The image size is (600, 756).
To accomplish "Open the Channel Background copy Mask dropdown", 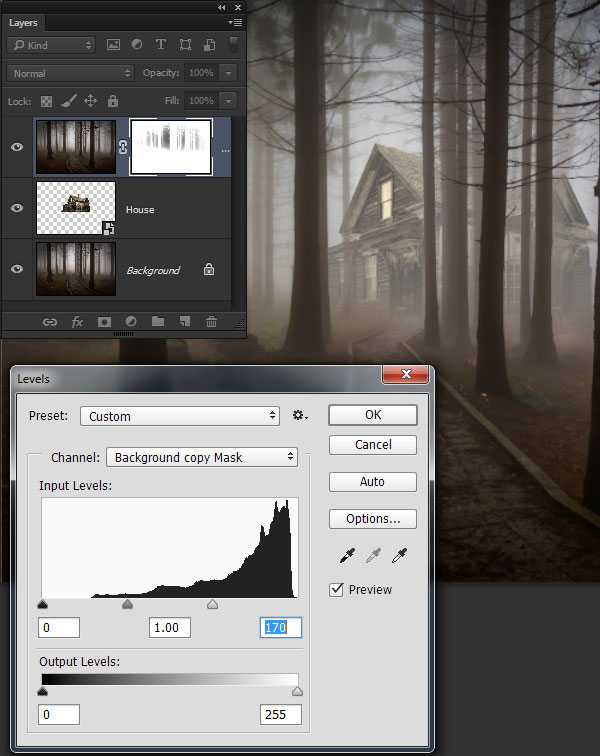I will [202, 457].
